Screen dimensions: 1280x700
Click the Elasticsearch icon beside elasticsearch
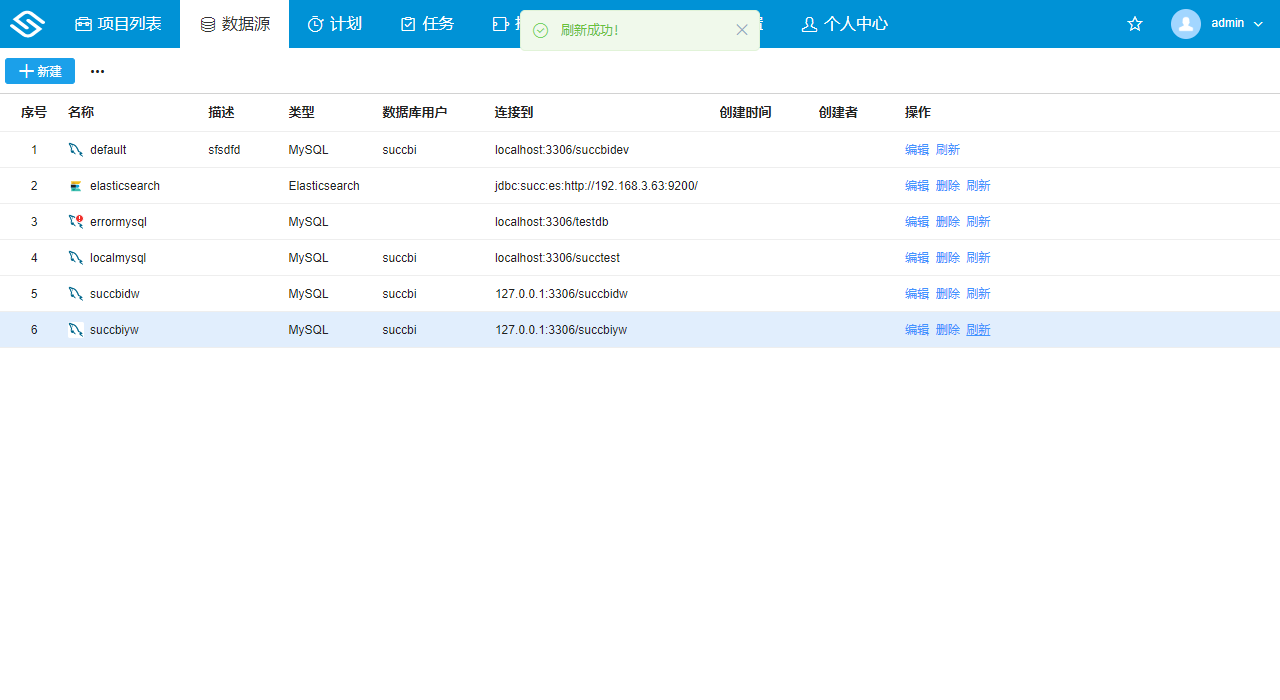(76, 186)
